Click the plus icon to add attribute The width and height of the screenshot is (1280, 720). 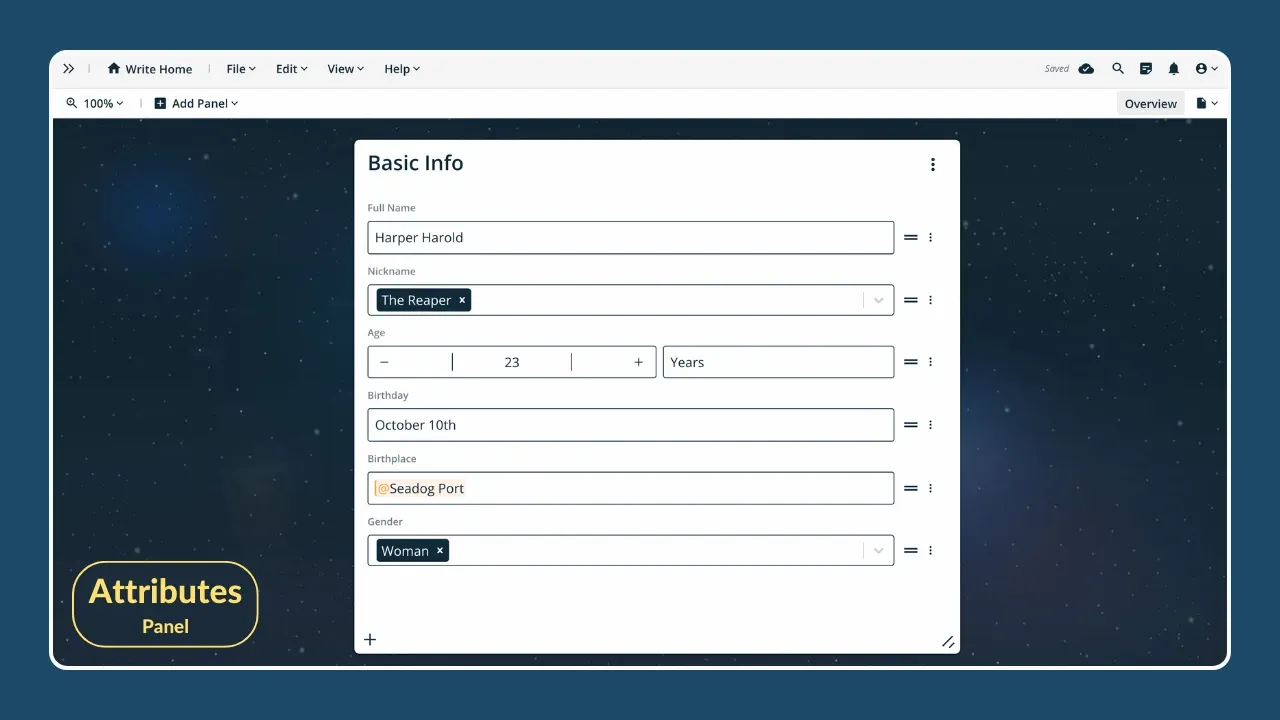point(370,640)
